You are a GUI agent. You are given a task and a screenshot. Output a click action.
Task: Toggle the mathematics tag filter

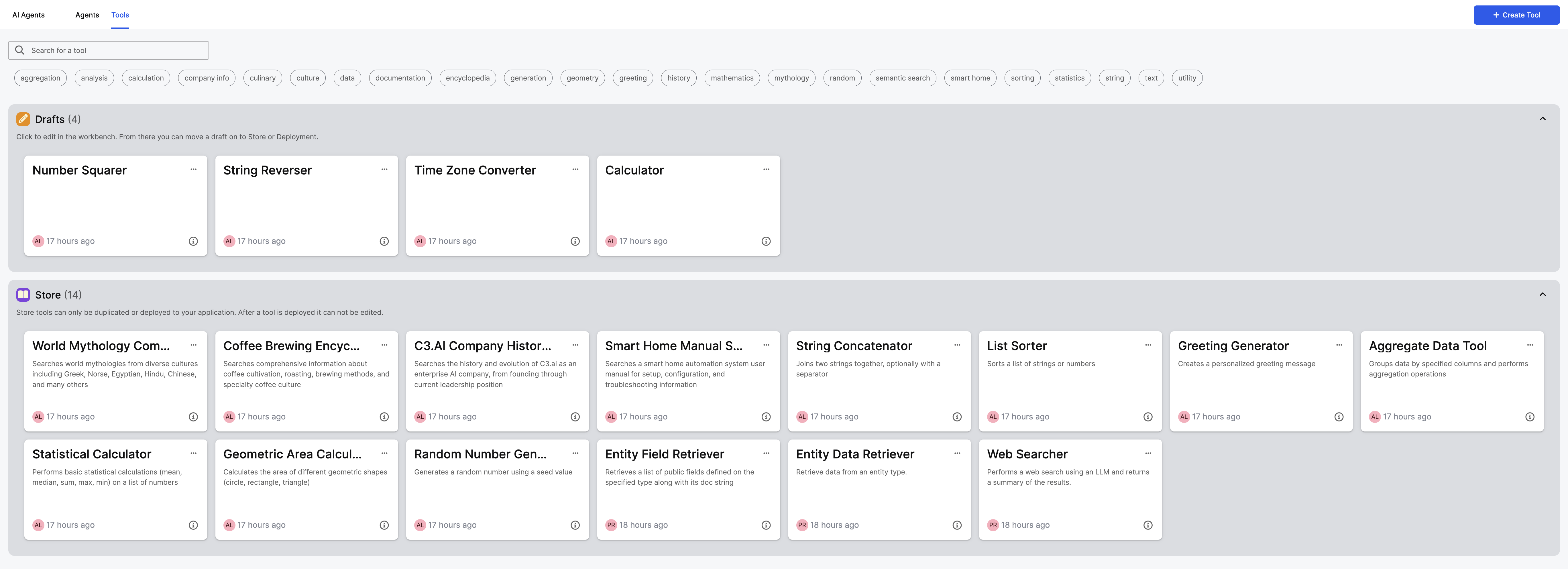(x=732, y=78)
